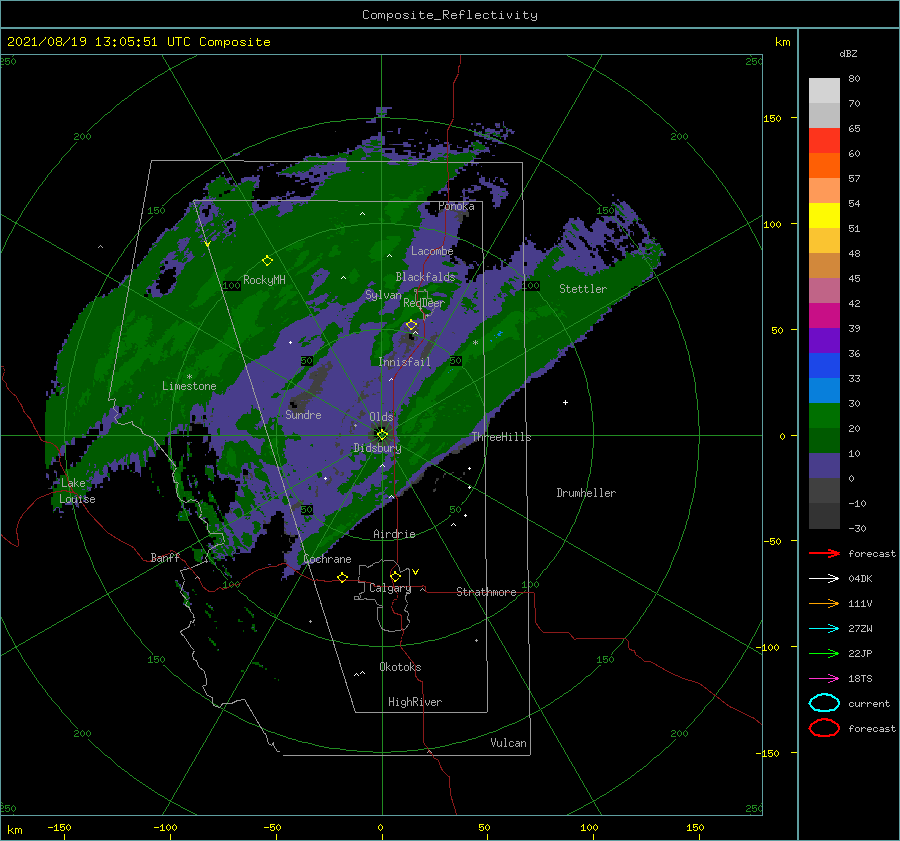
Task: Select the yellow diamond marker below Cochrane
Action: click(343, 577)
